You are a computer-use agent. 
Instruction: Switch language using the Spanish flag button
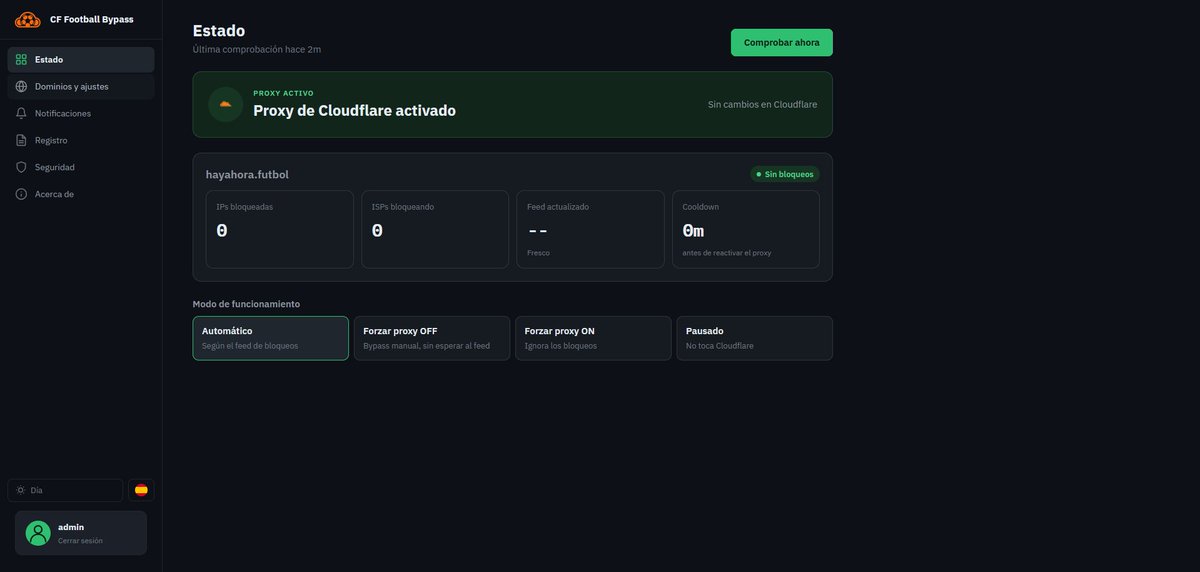point(141,490)
